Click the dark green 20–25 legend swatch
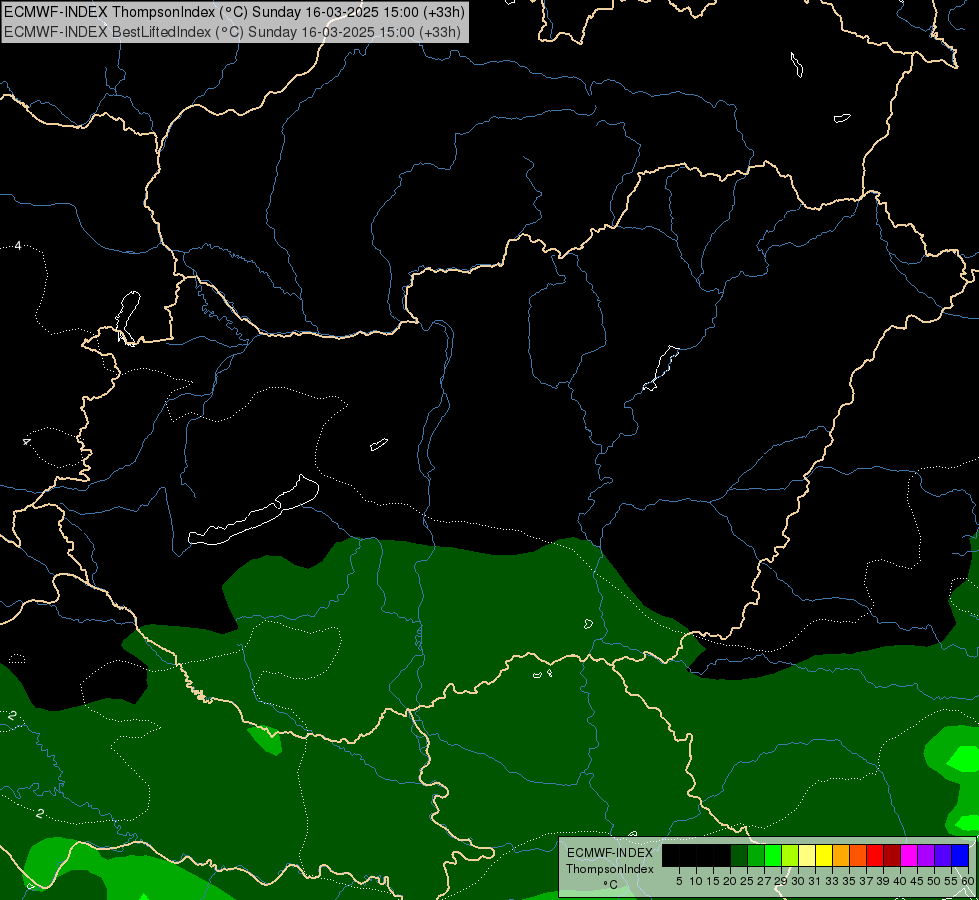This screenshot has width=979, height=900. pos(739,855)
